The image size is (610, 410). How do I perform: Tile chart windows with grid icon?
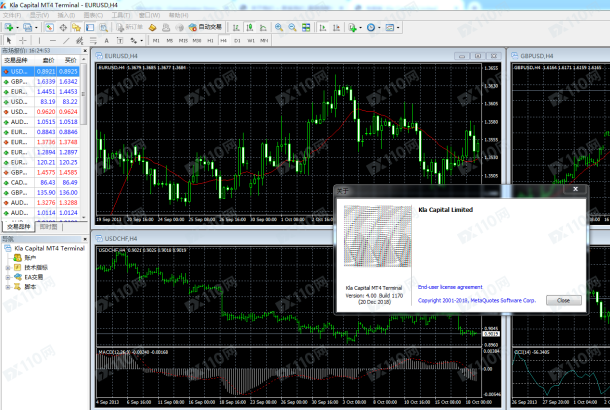pyautogui.click(x=306, y=27)
